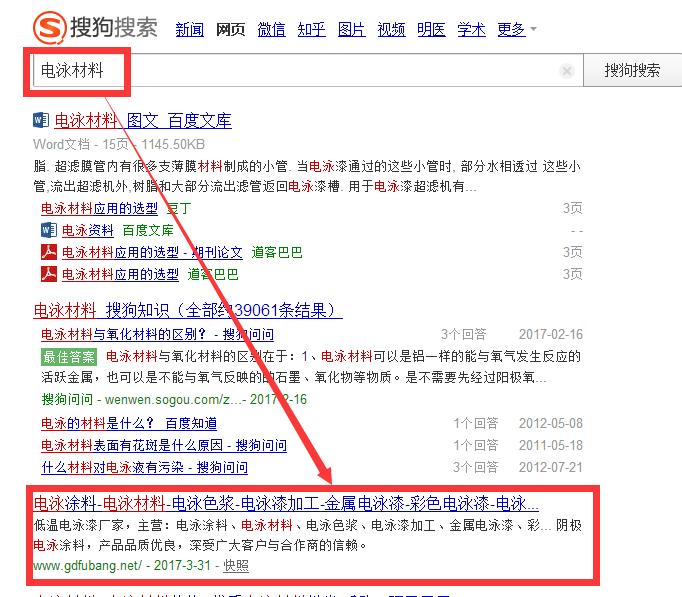Image resolution: width=682 pixels, height=597 pixels.
Task: Open the 电泳涂料-电泳材料-电泳色浆 result title
Action: tap(286, 503)
